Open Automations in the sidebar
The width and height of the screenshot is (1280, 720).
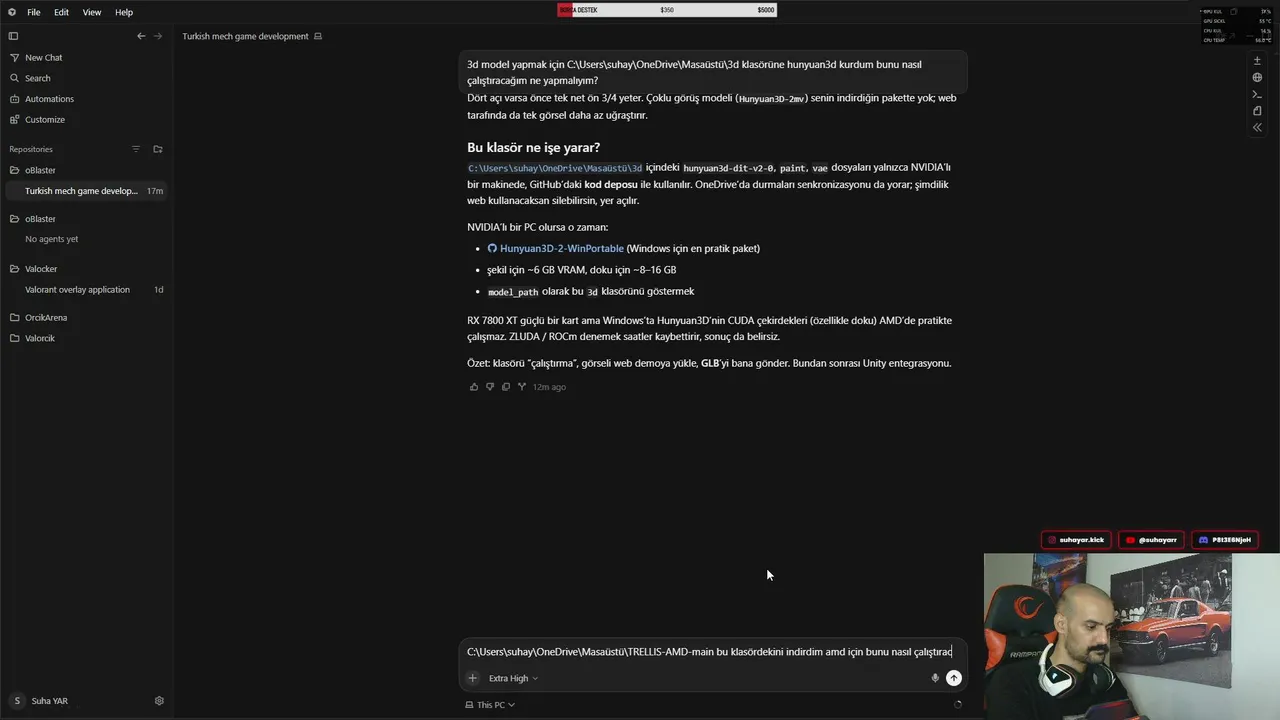point(86,99)
